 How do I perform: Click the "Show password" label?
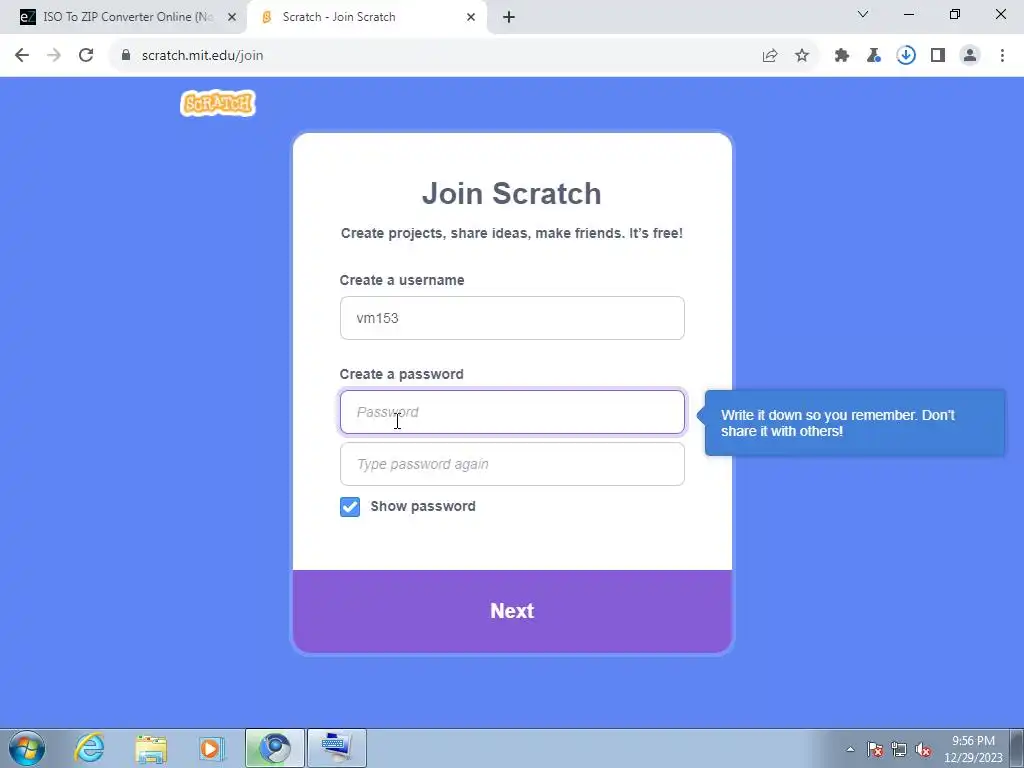423,507
